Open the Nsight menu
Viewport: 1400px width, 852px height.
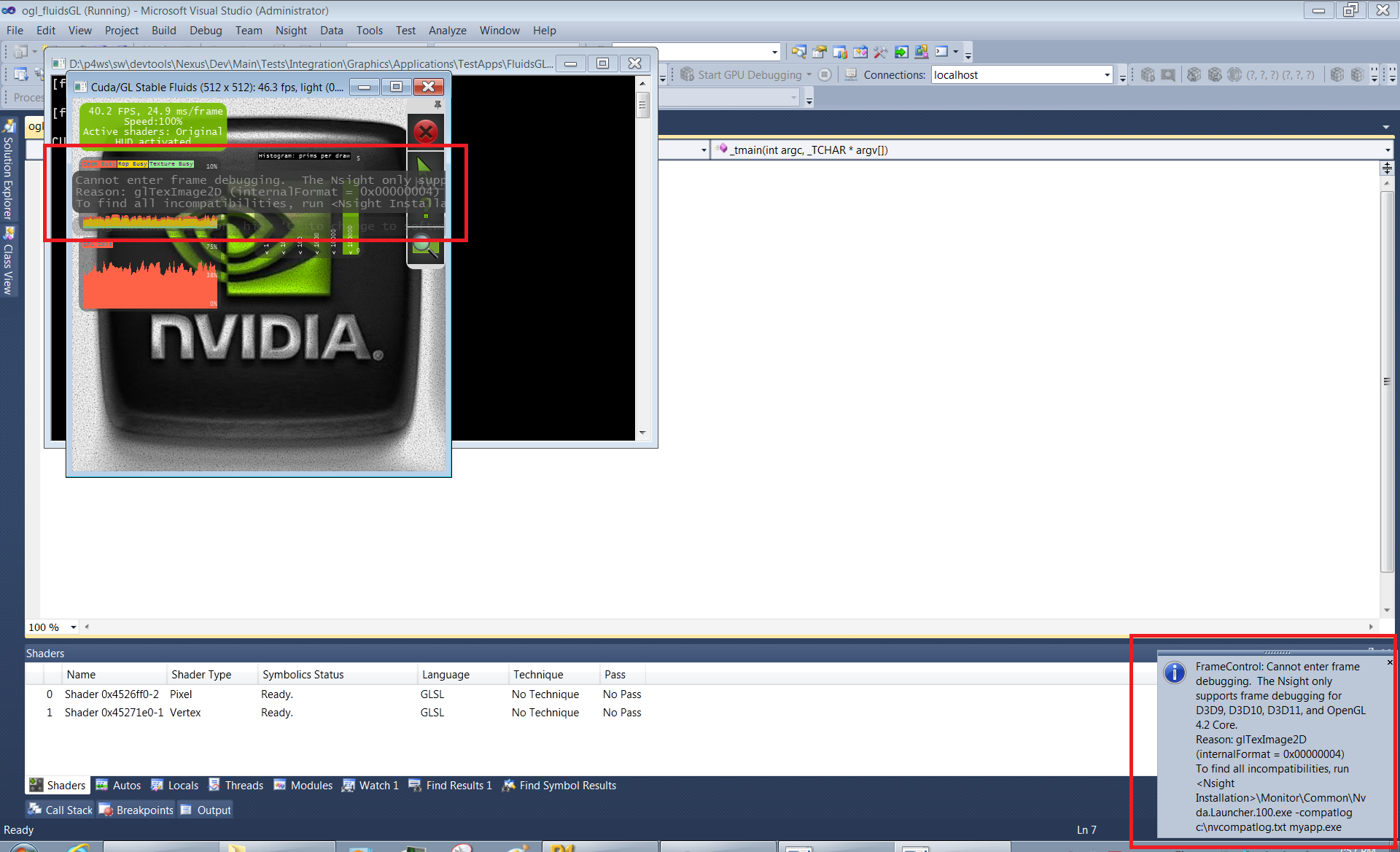tap(291, 30)
